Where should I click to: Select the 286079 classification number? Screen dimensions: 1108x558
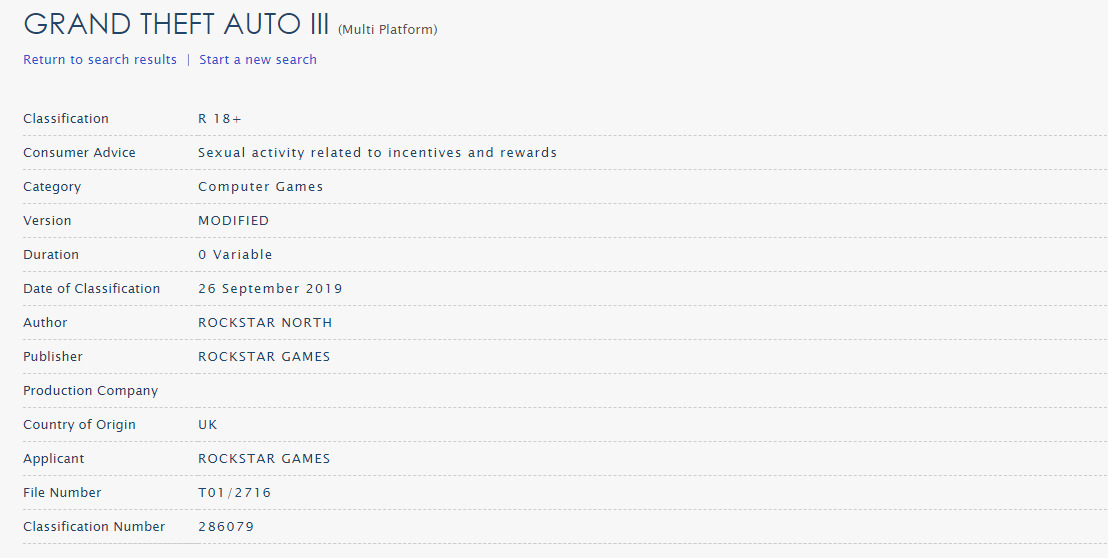(226, 526)
